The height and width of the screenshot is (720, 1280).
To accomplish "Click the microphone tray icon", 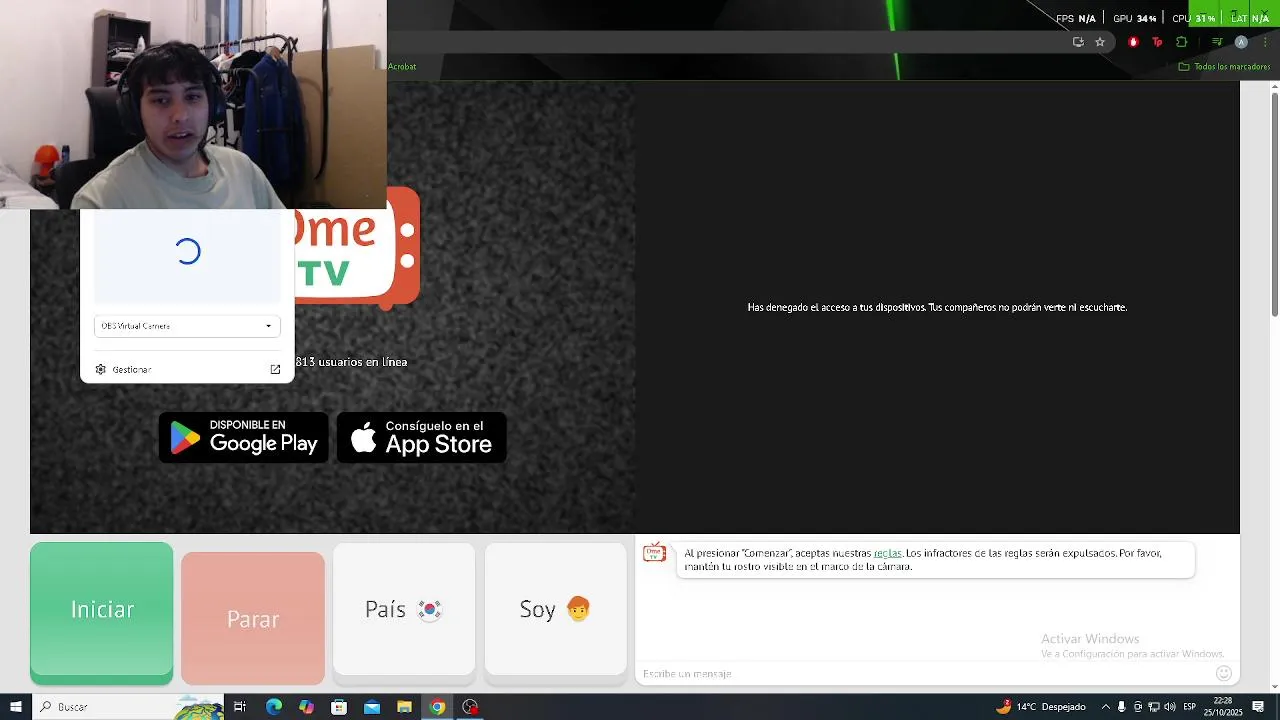I will click(x=1121, y=707).
